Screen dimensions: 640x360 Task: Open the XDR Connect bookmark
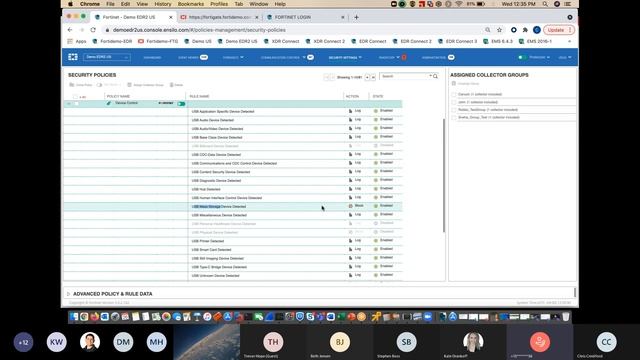(282, 41)
